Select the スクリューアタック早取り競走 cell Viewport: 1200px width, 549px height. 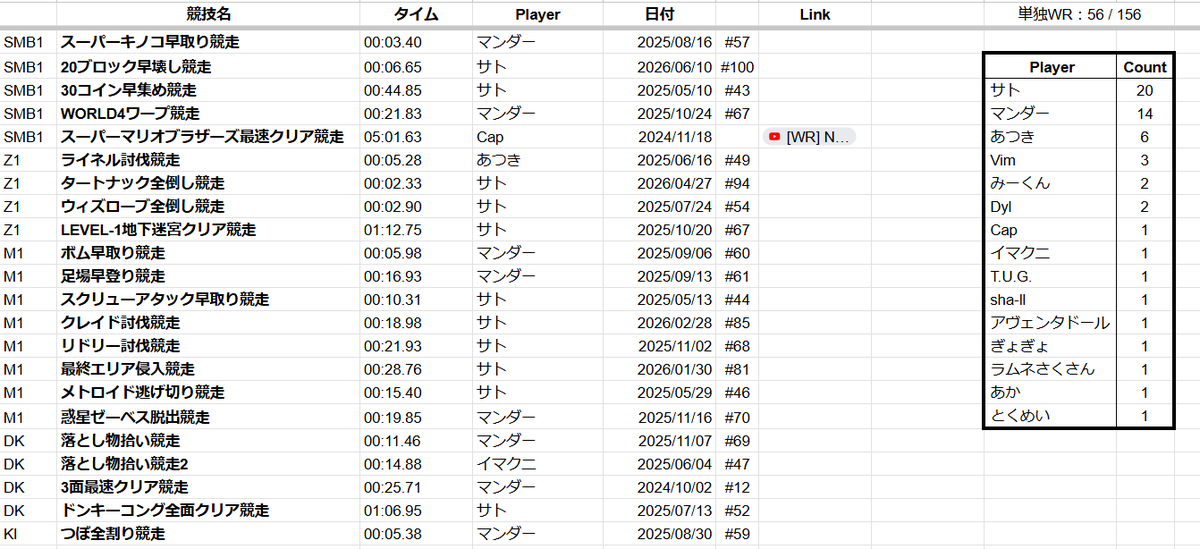209,299
